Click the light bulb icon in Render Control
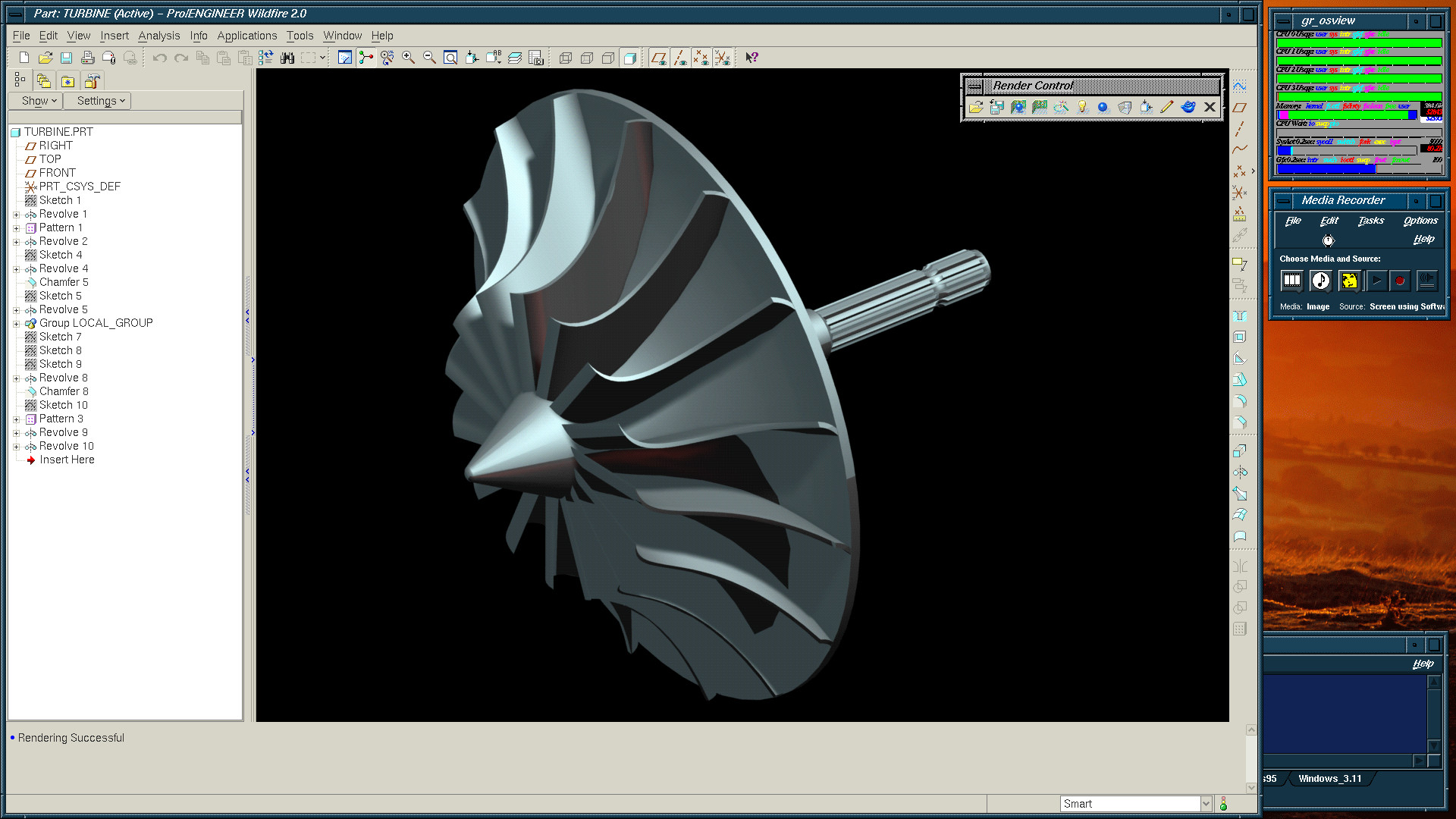Screen dimensions: 1456x819 click(1082, 108)
